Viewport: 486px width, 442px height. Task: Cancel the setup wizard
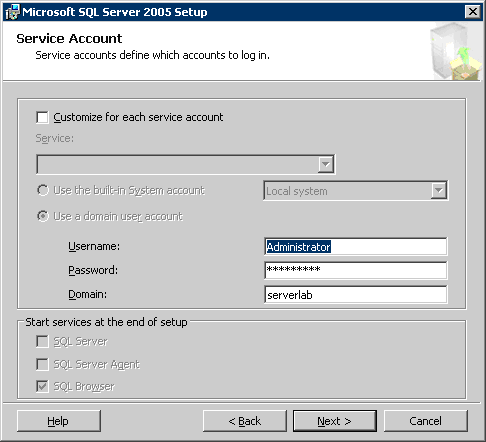[426, 421]
